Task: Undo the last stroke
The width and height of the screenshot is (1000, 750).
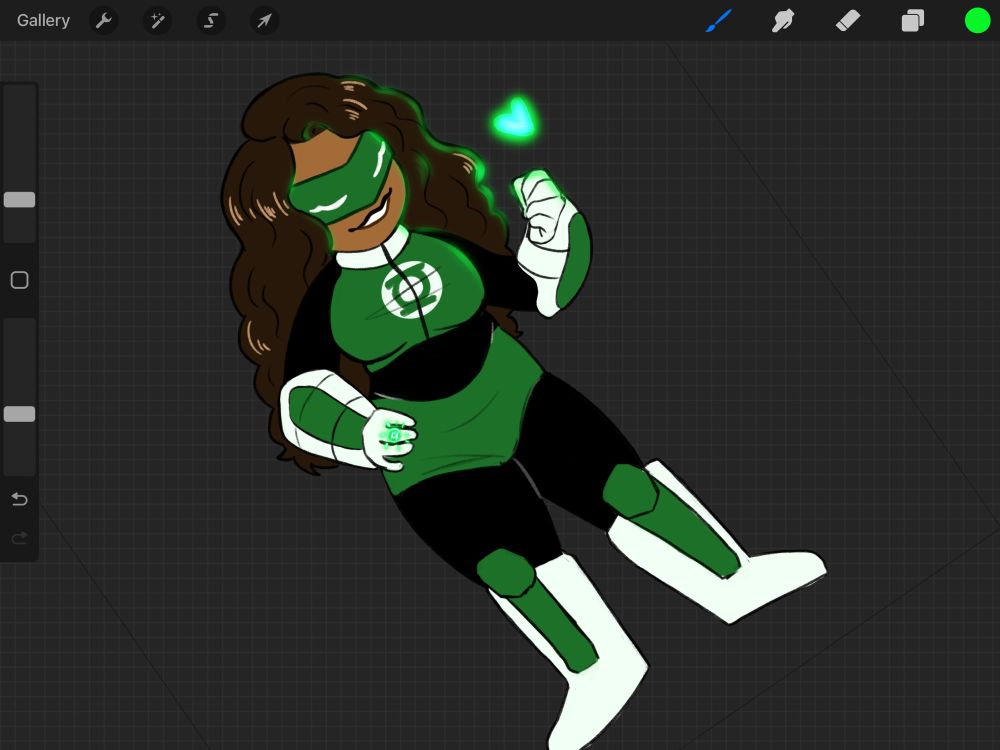Action: pos(19,499)
